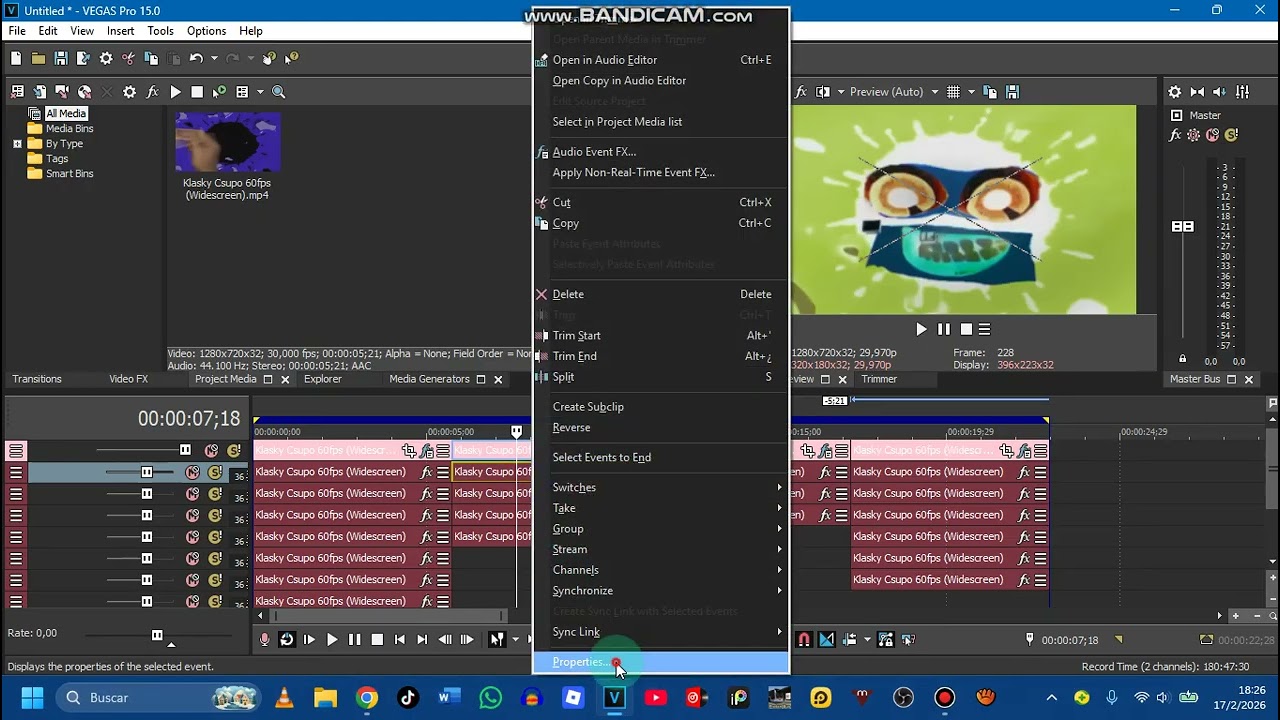Screen dimensions: 1280x720
Task: Activate the What's This help cursor icon
Action: 292,59
